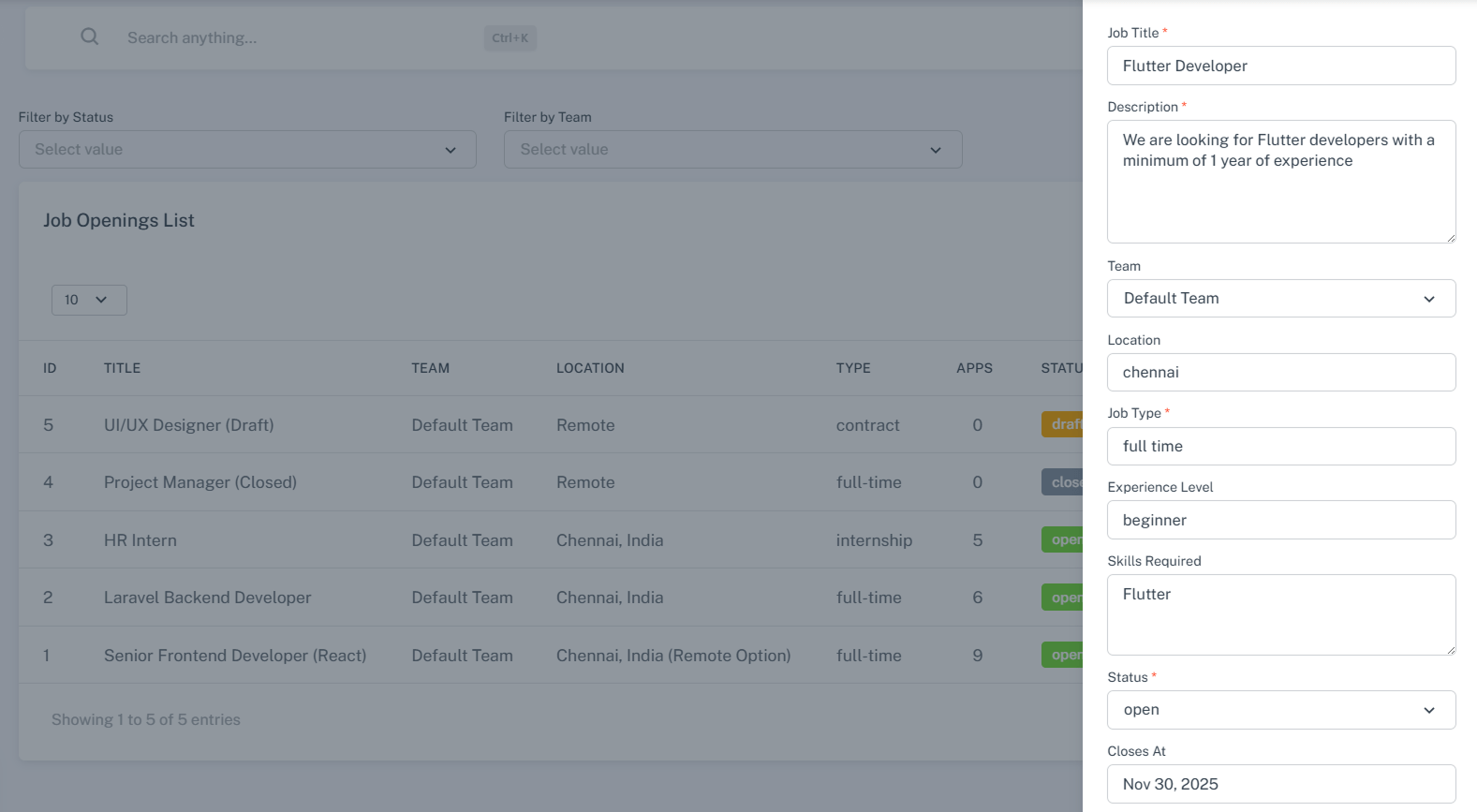Open the Closes At date field

coord(1280,785)
